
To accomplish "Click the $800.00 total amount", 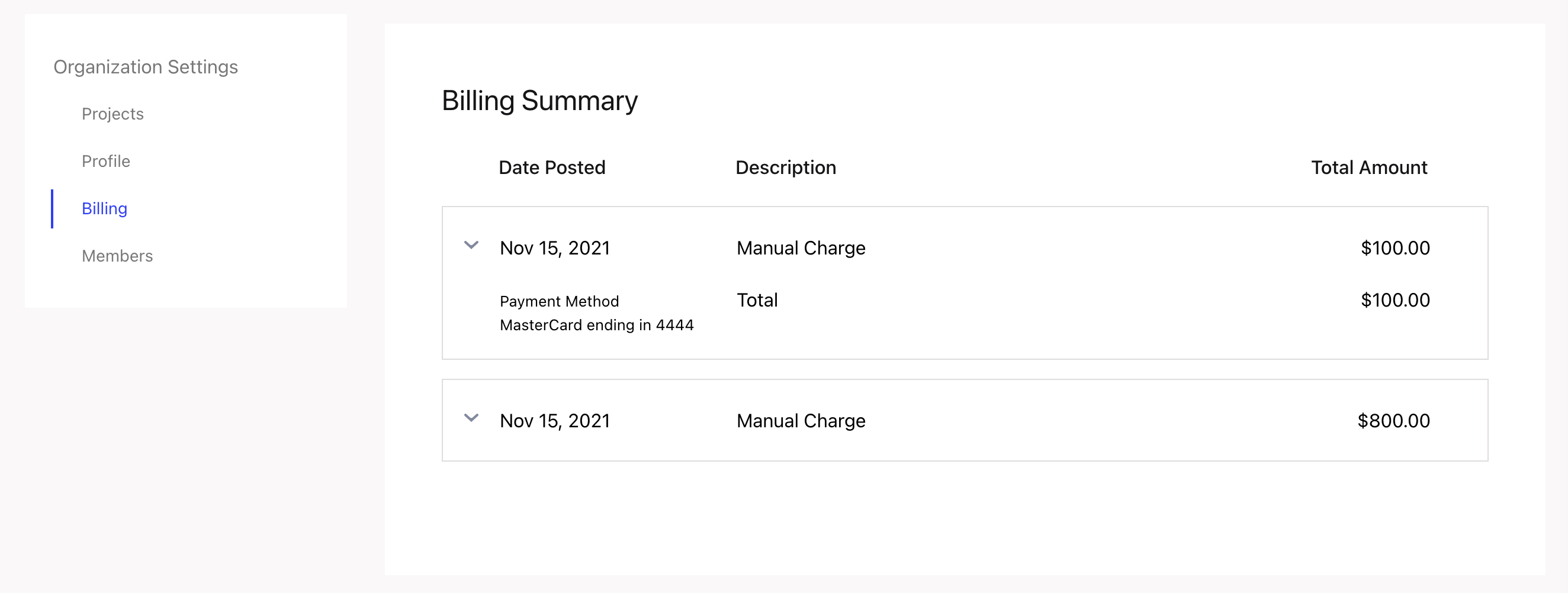I will point(1393,421).
